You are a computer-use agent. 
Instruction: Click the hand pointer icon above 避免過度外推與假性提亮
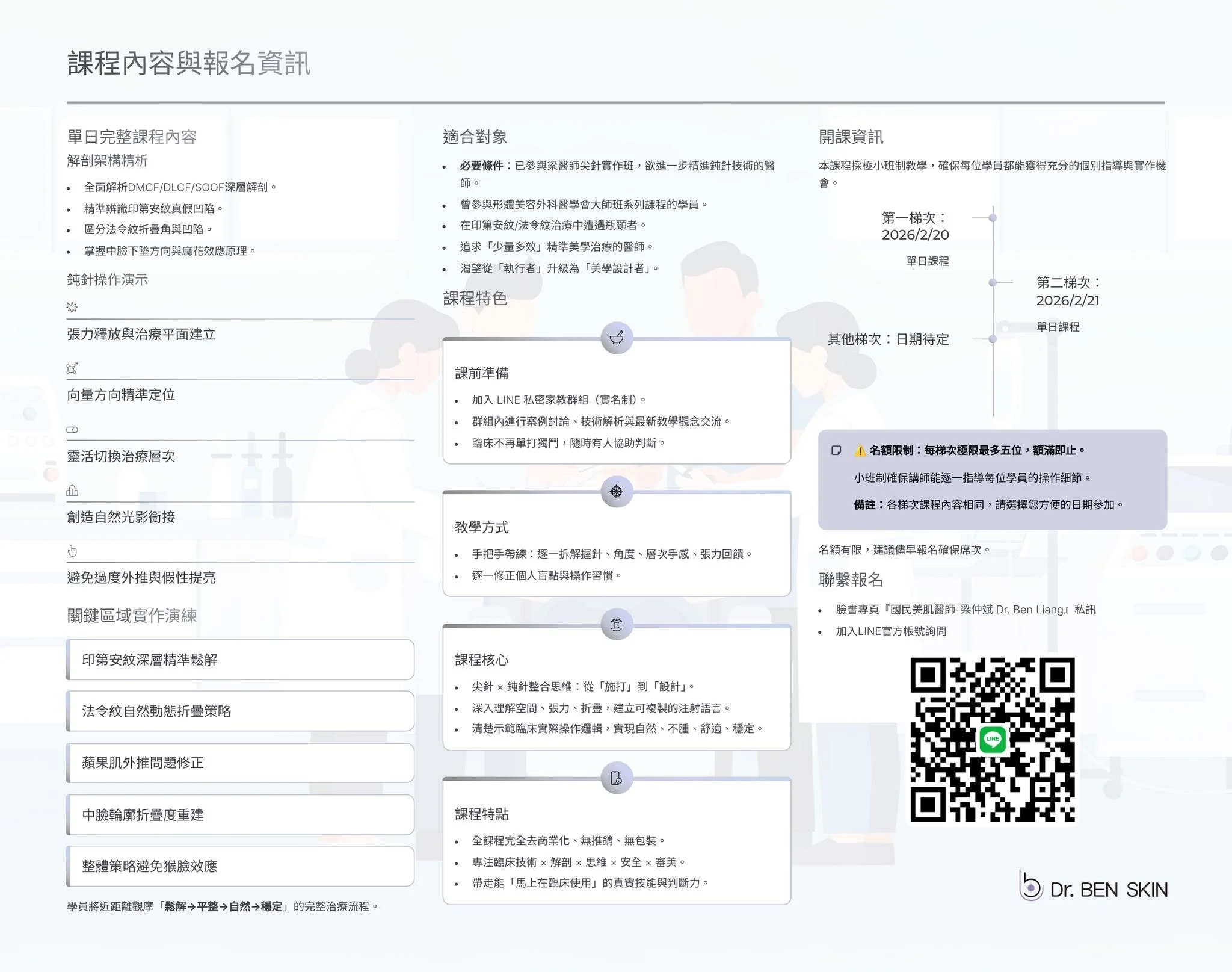72,551
